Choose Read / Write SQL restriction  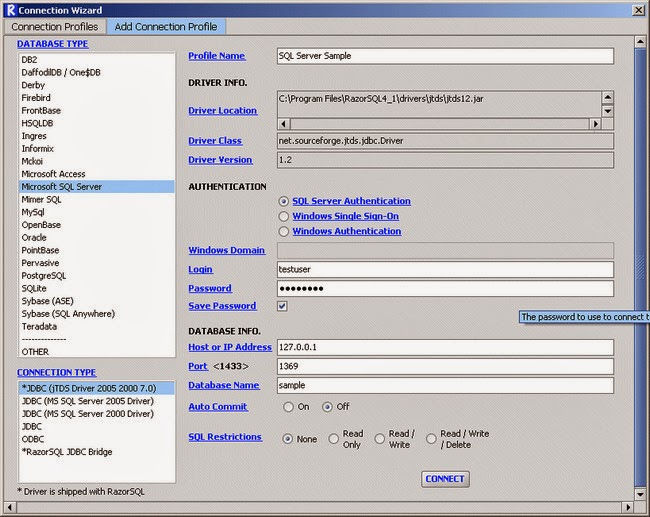click(380, 439)
